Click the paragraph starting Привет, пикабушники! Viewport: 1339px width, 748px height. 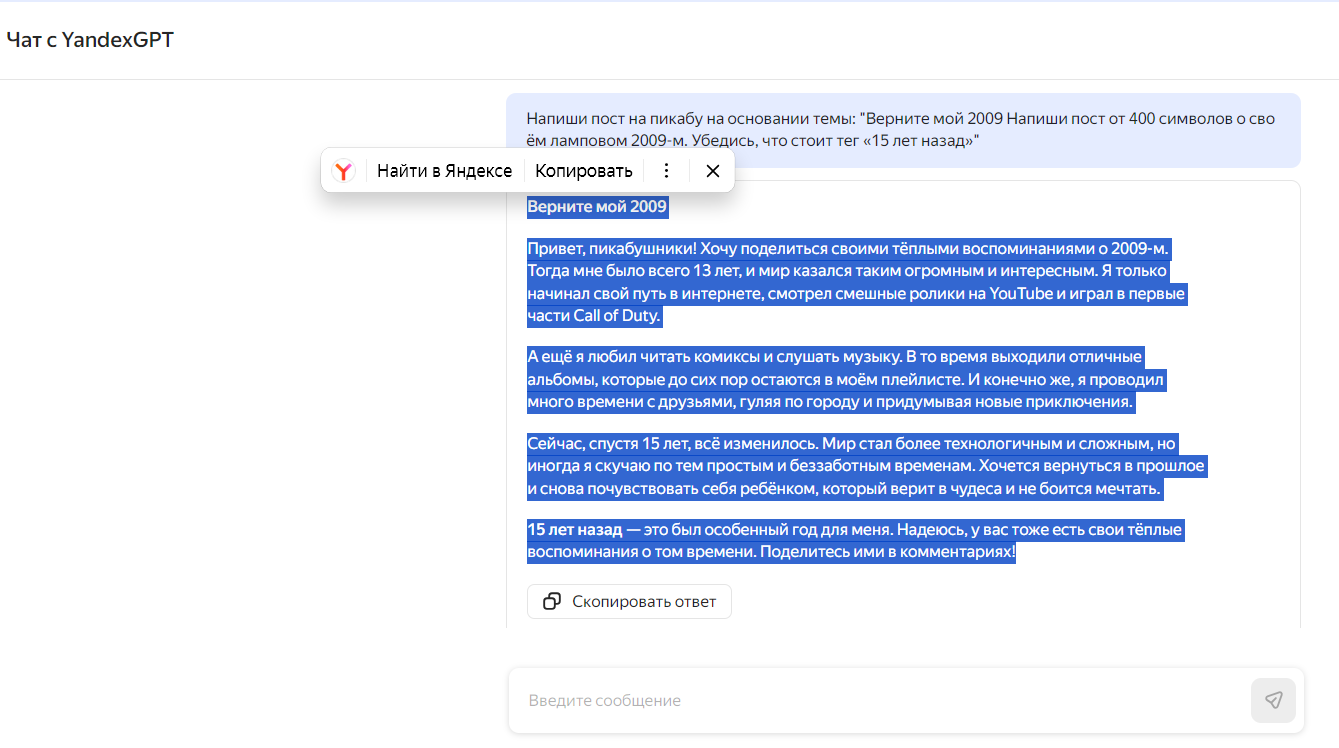pos(857,283)
